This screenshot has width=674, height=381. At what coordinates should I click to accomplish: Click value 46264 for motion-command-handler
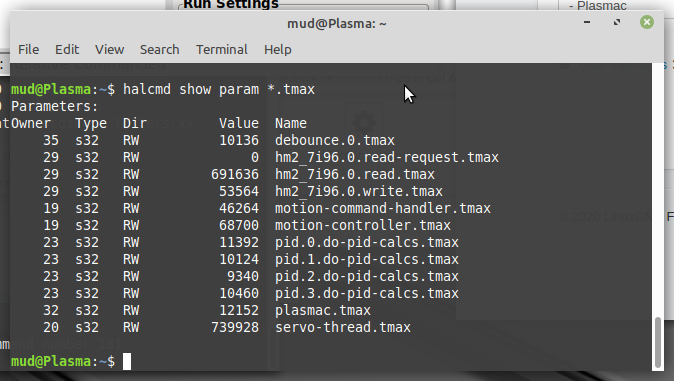(x=239, y=209)
